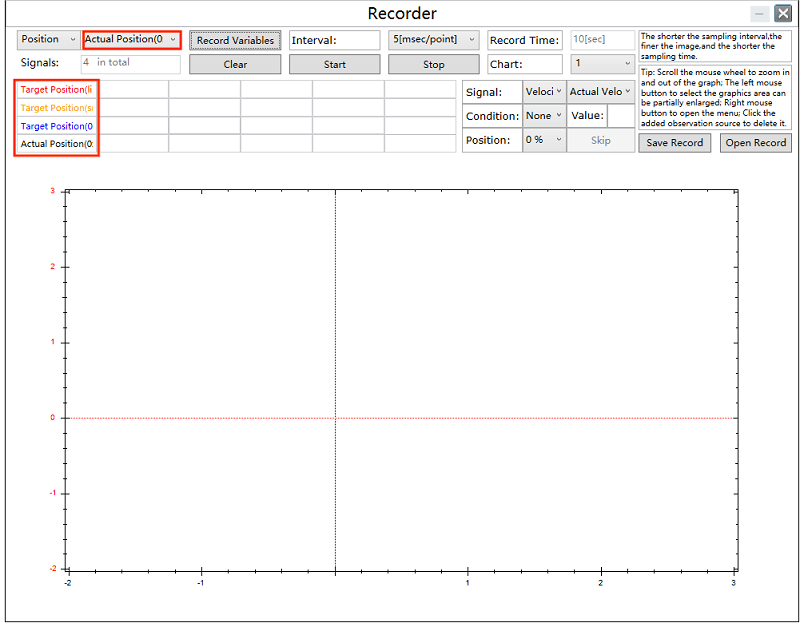The image size is (800, 623).
Task: Expand the Position 0 % dropdown
Action: (x=544, y=140)
